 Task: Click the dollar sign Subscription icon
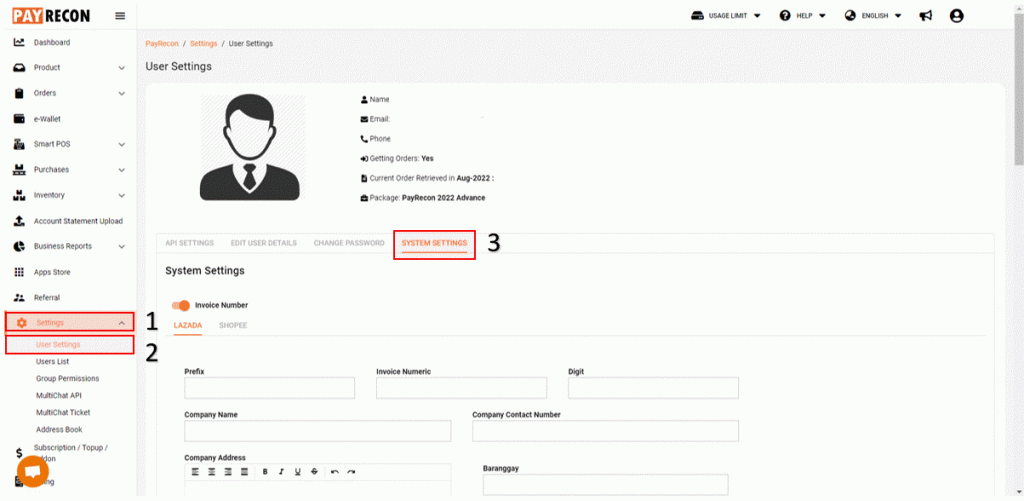pos(19,453)
